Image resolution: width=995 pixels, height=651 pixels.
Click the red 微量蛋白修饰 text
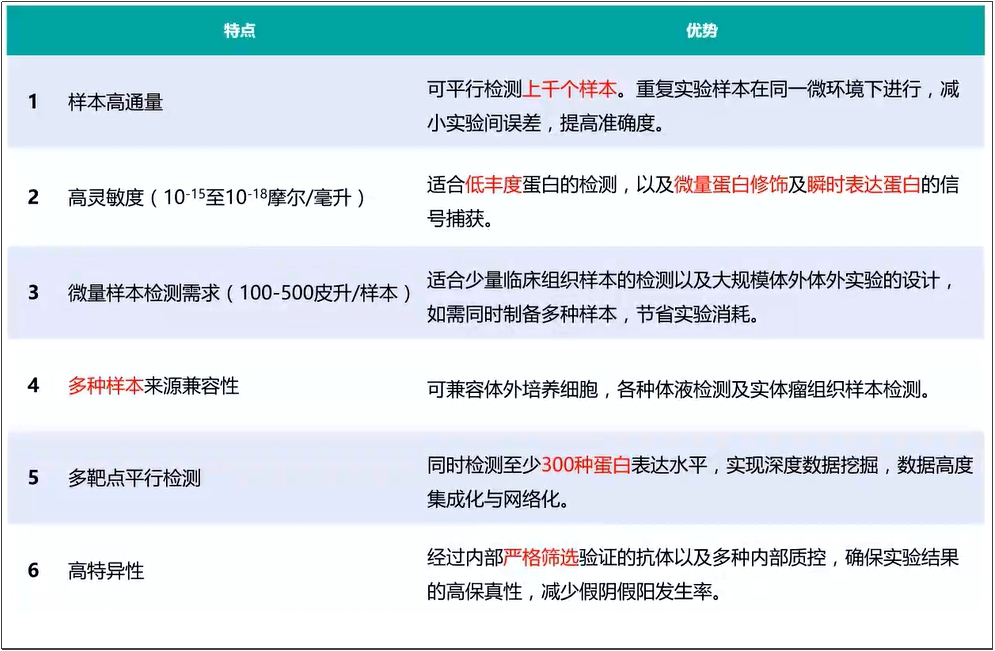pos(731,184)
